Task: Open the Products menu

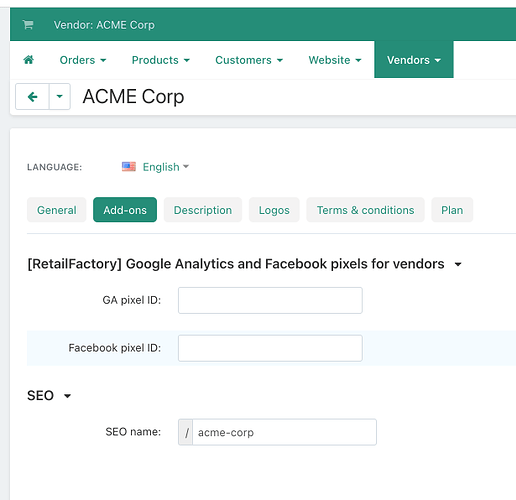Action: pyautogui.click(x=161, y=60)
